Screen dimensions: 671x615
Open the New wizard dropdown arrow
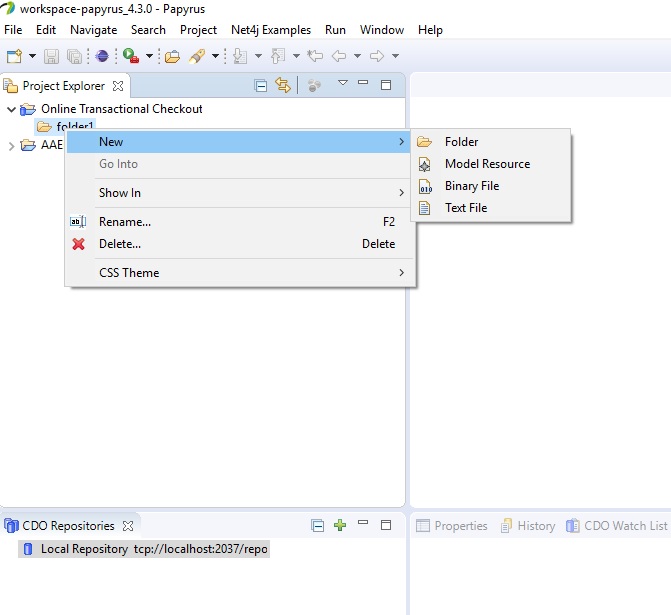[x=32, y=56]
